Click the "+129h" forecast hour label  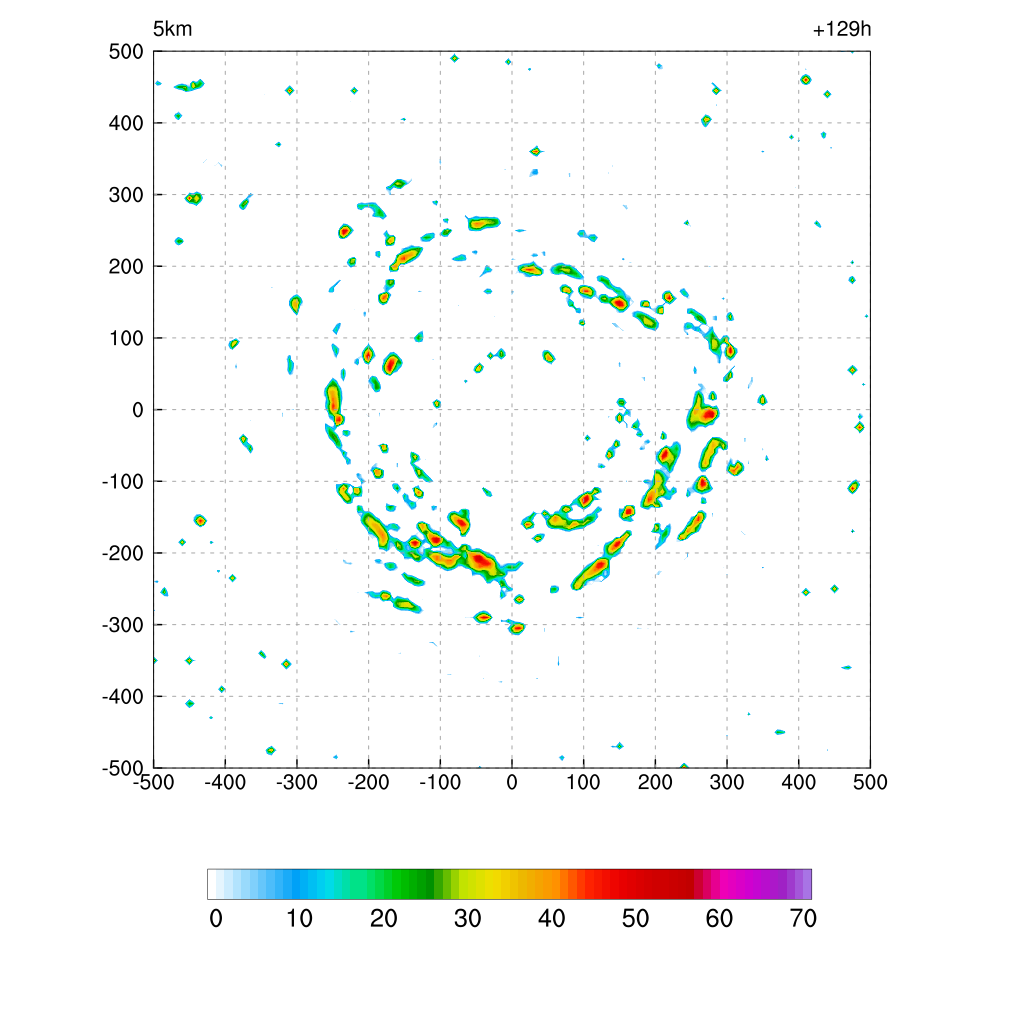pos(842,29)
